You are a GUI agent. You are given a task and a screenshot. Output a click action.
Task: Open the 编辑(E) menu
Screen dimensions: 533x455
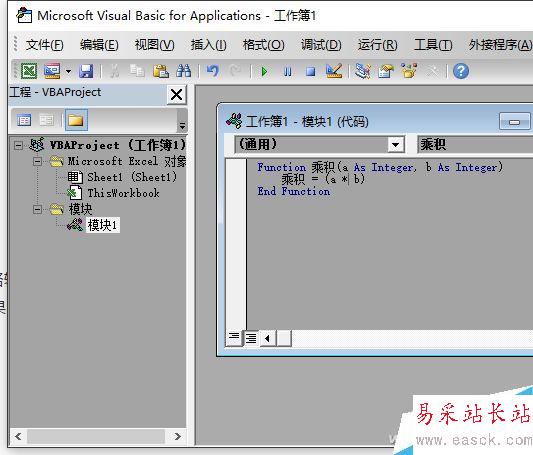point(99,45)
